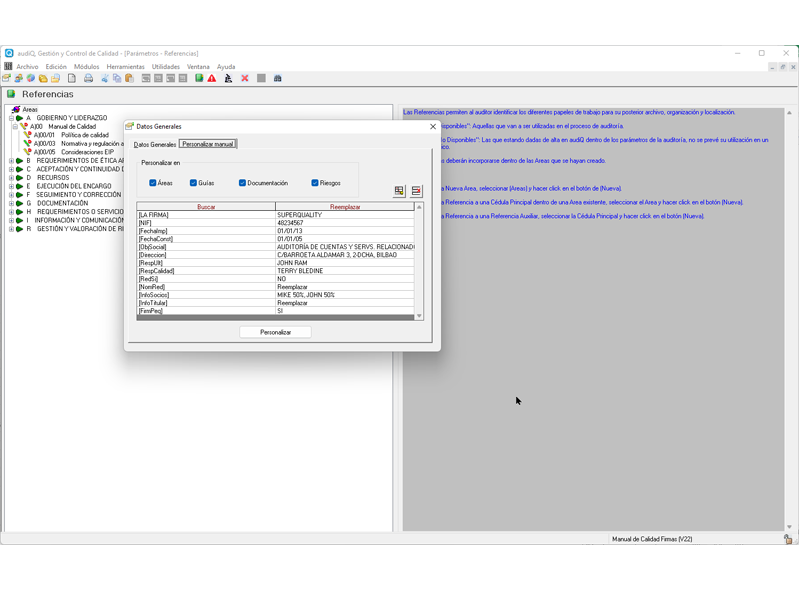Click the blank page new document icon
The image size is (800, 600).
click(72, 78)
